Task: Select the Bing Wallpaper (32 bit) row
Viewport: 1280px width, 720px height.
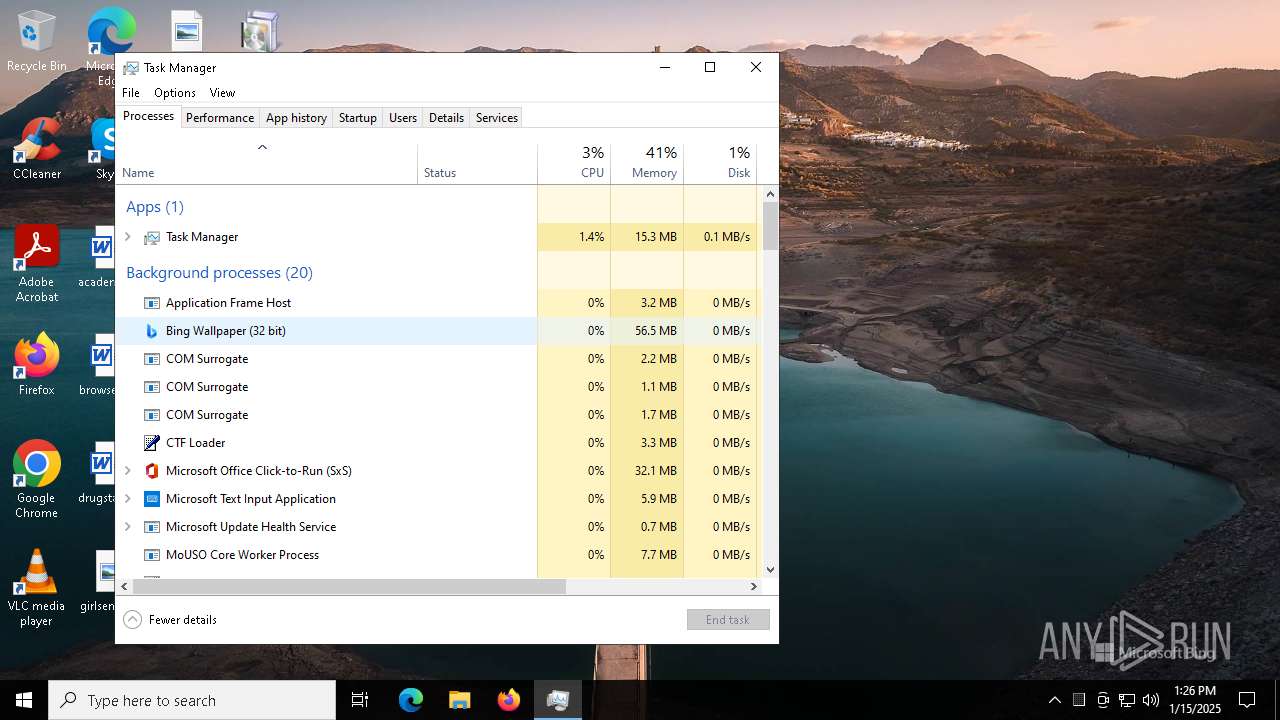Action: [437, 331]
